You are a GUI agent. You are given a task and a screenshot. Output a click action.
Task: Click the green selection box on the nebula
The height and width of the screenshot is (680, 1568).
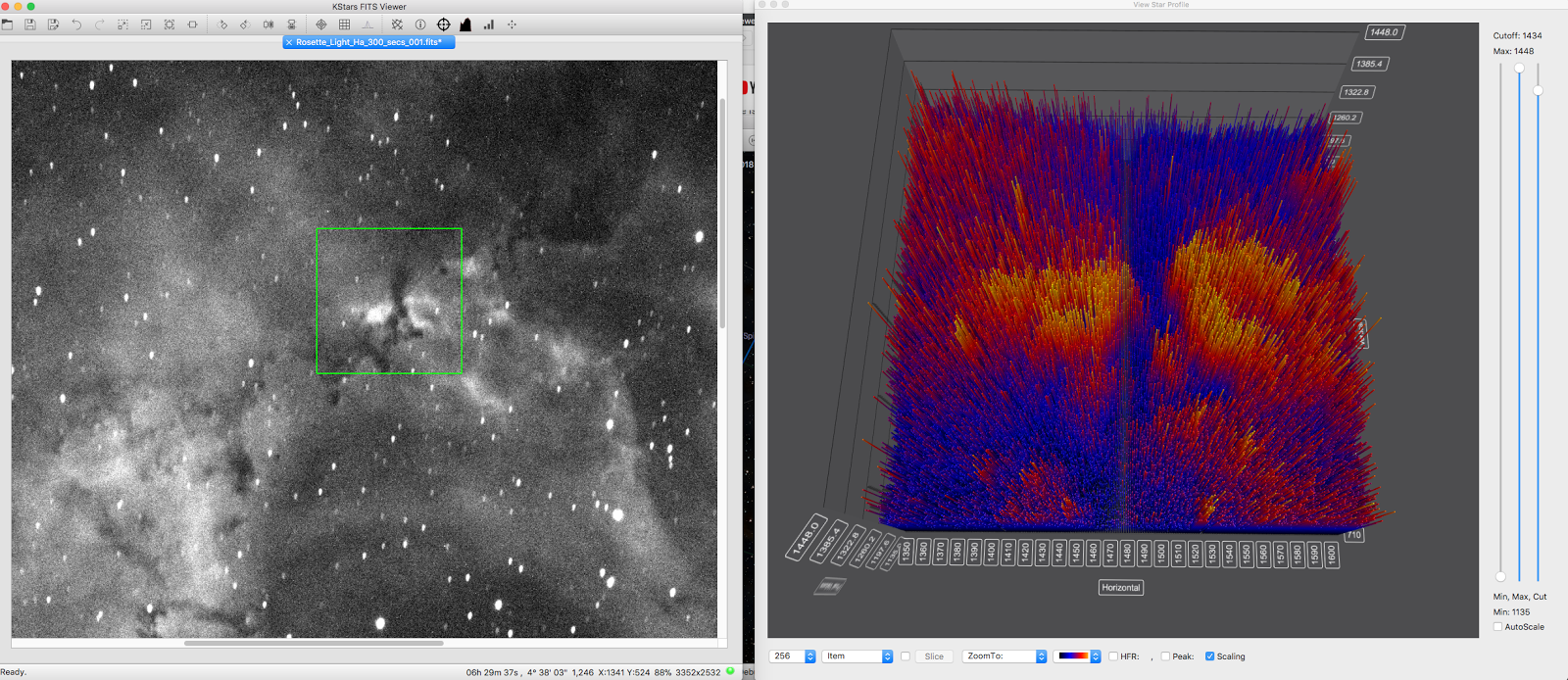pyautogui.click(x=389, y=301)
